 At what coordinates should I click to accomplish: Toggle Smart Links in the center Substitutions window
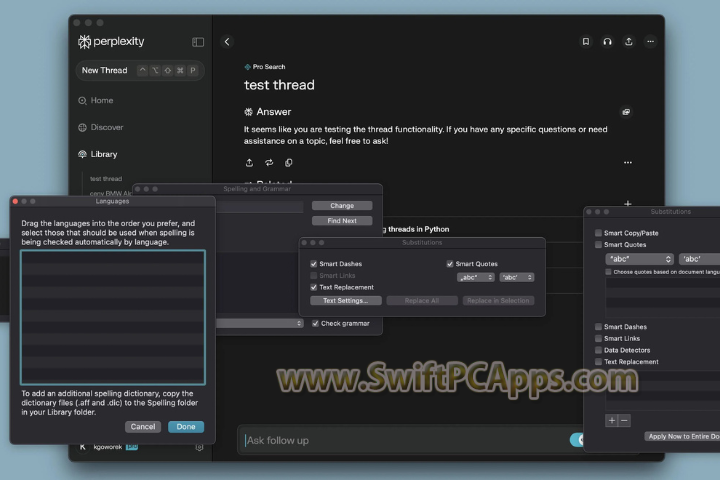314,276
